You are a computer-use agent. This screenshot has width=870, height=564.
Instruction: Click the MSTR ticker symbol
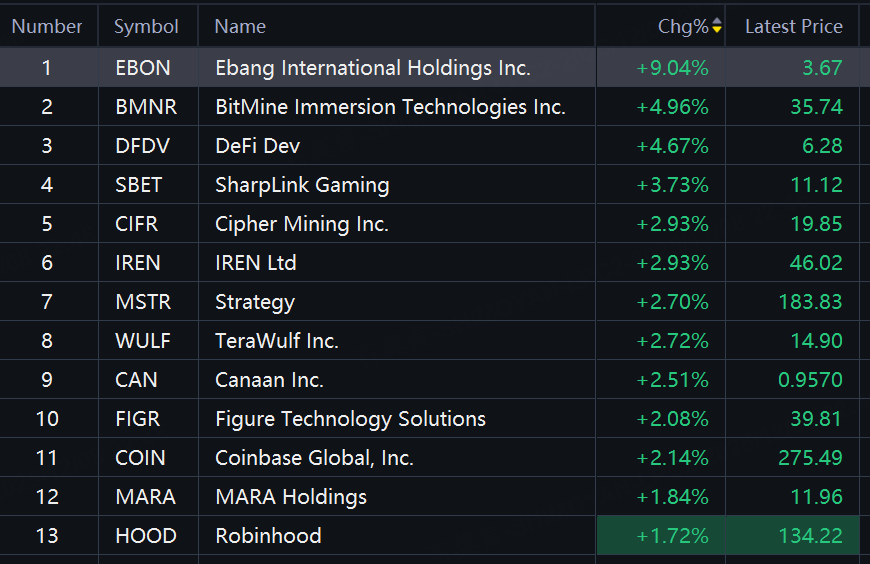pos(142,302)
